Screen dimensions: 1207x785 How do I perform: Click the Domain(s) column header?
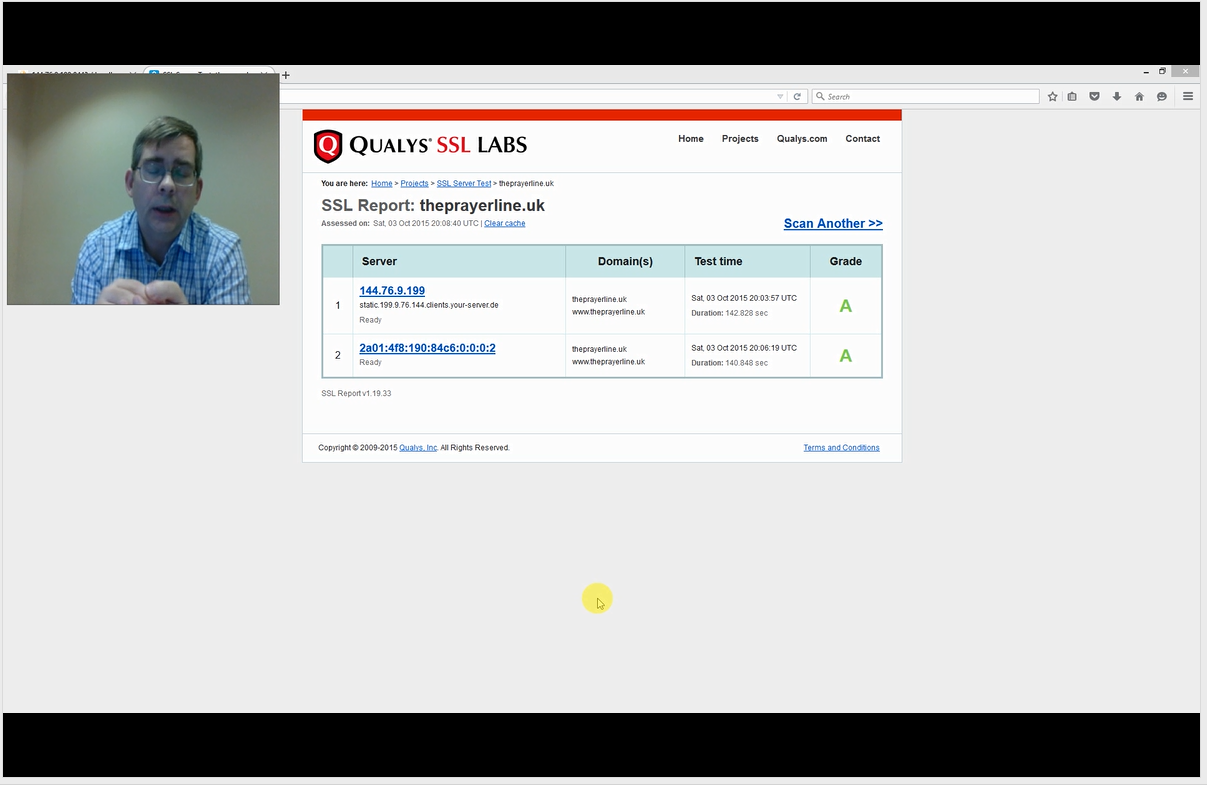pos(625,261)
